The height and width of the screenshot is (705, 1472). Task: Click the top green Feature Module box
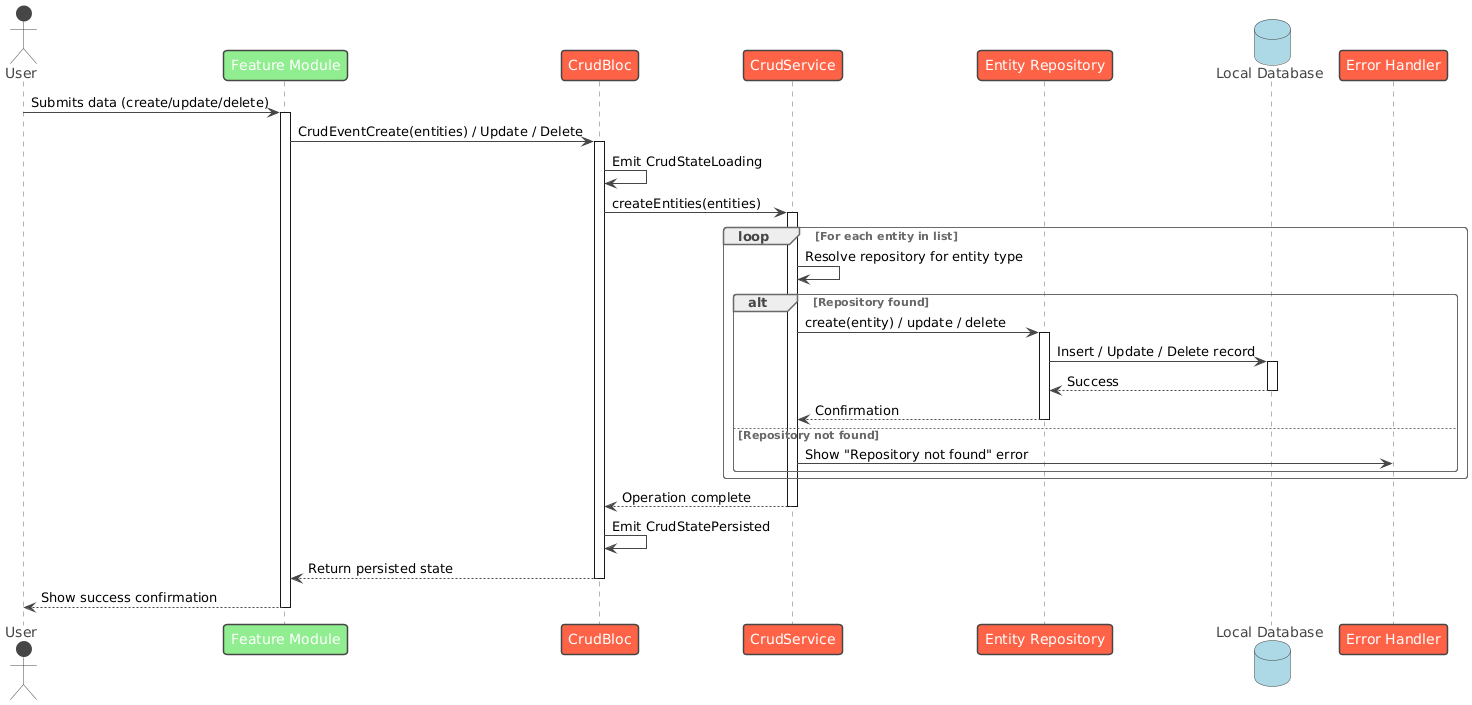285,65
